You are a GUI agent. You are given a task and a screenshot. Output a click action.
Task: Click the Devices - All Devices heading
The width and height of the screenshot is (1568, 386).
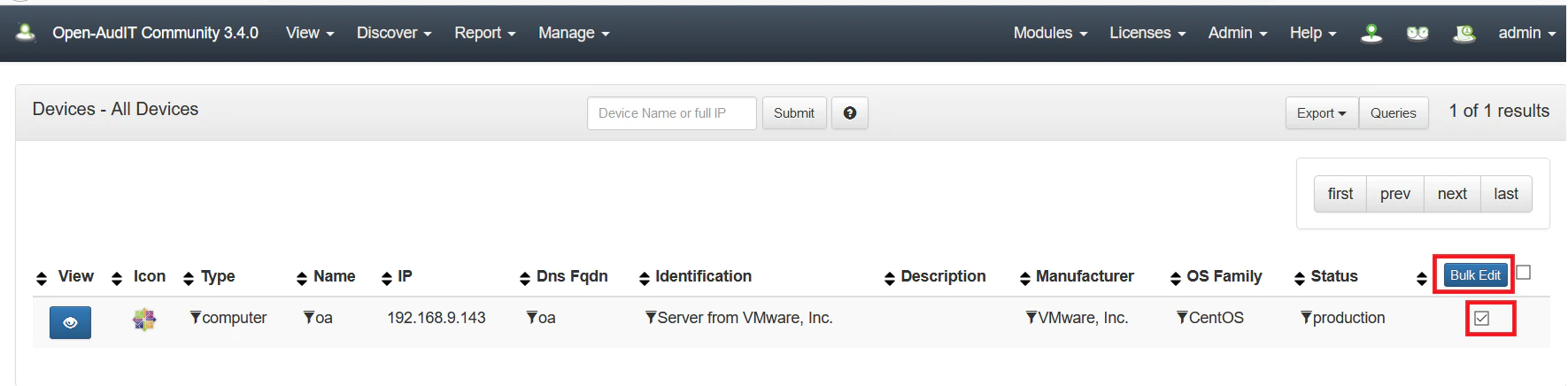pyautogui.click(x=116, y=109)
